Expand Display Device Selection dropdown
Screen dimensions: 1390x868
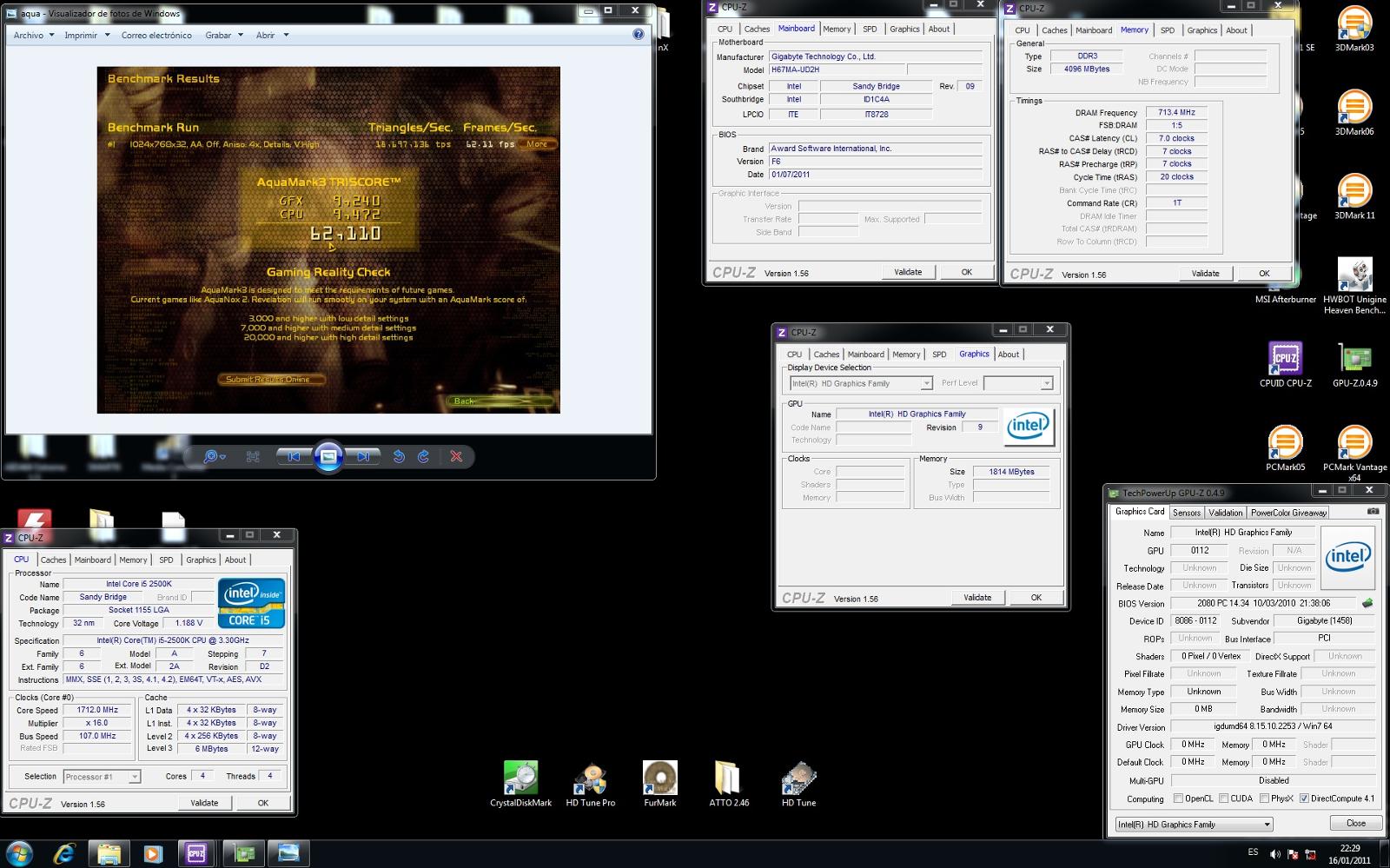point(927,383)
